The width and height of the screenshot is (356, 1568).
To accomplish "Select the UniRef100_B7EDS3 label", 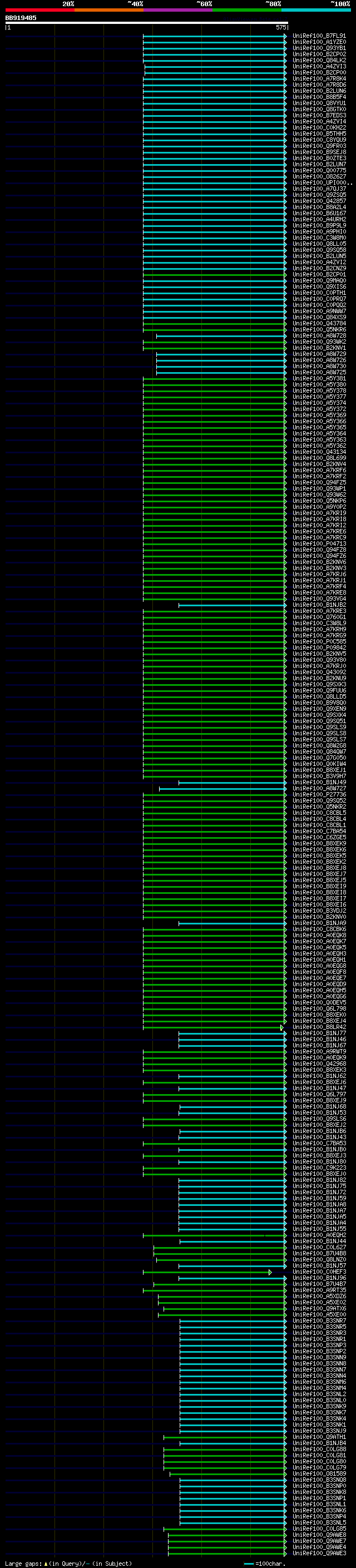I will pyautogui.click(x=319, y=116).
